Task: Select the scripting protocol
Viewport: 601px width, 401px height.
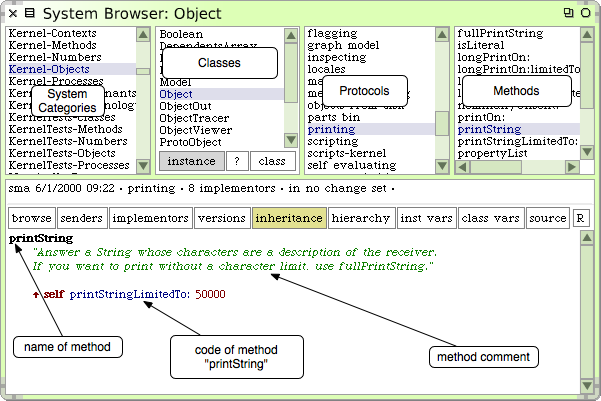Action: pos(334,142)
